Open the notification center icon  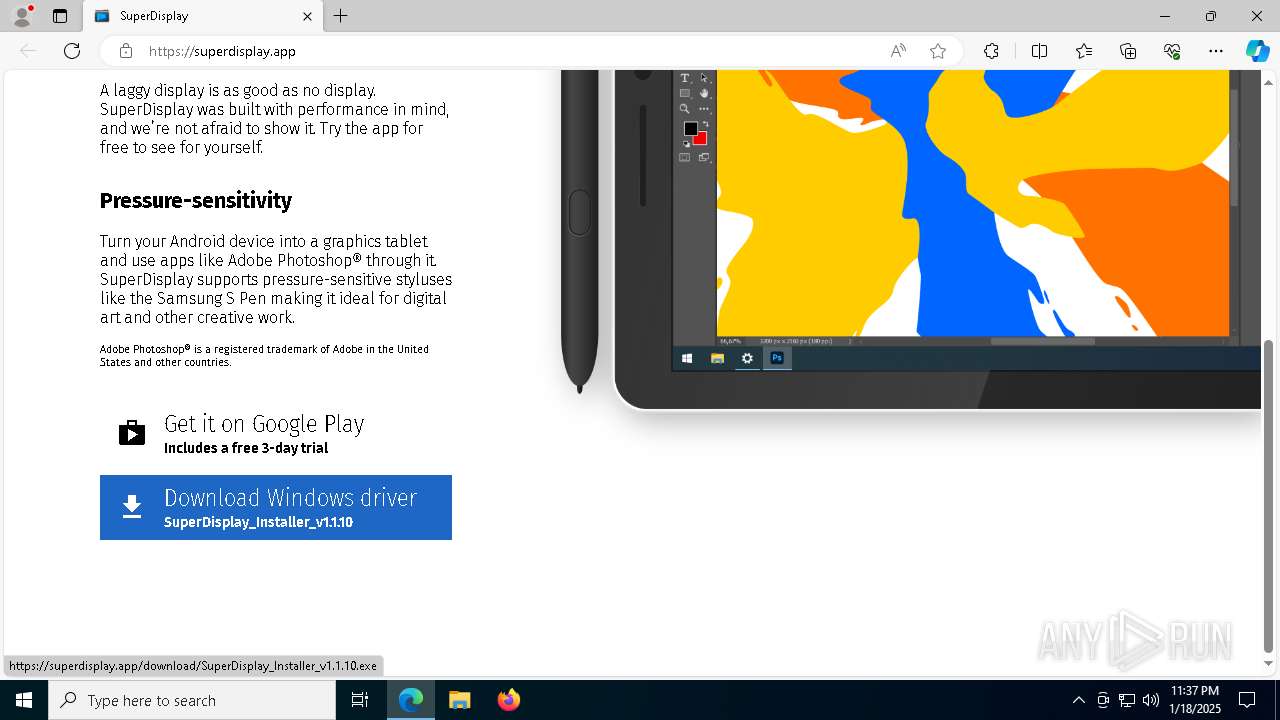(x=1247, y=700)
